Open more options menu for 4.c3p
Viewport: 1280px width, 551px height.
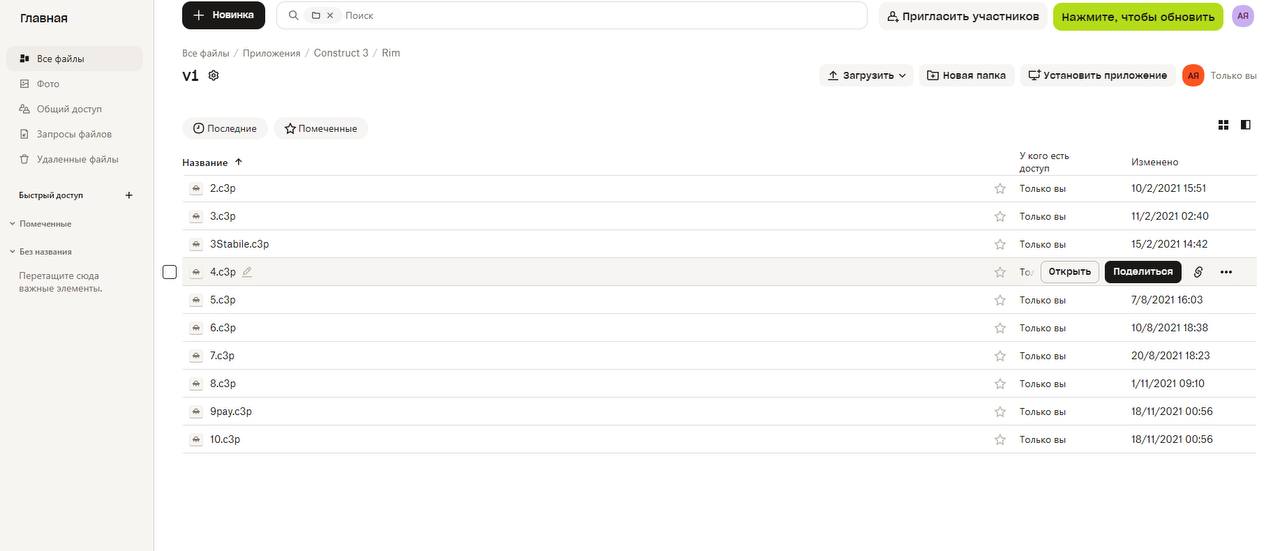1226,272
